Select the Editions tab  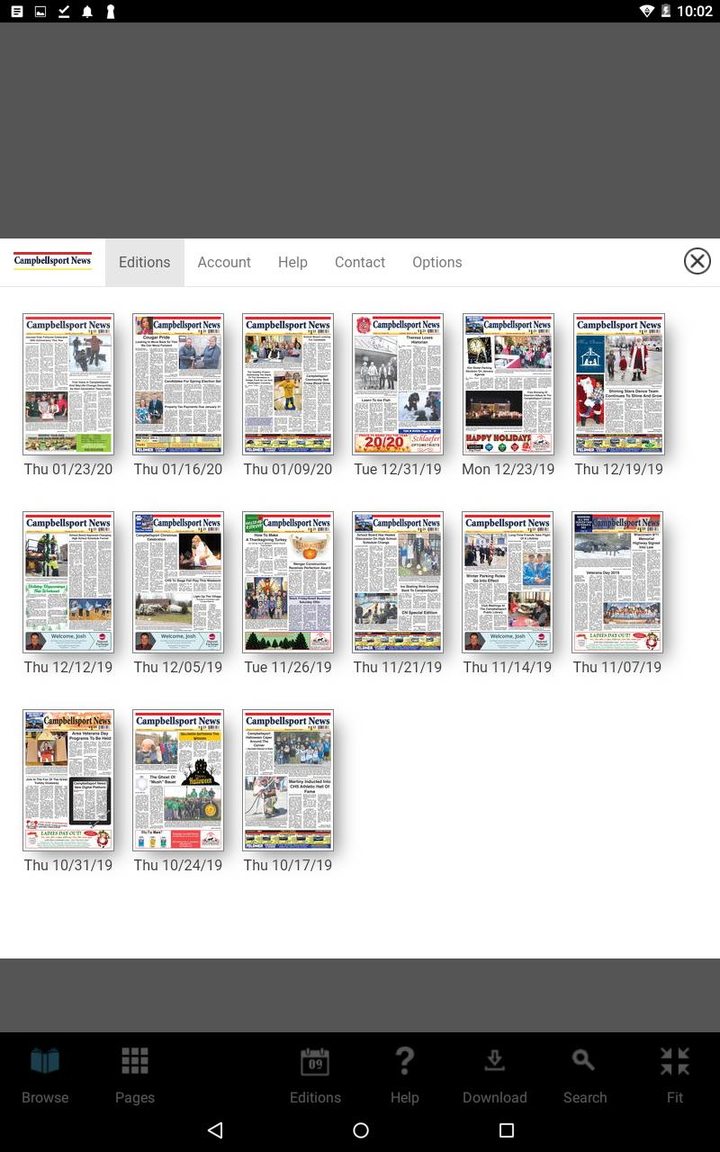145,262
